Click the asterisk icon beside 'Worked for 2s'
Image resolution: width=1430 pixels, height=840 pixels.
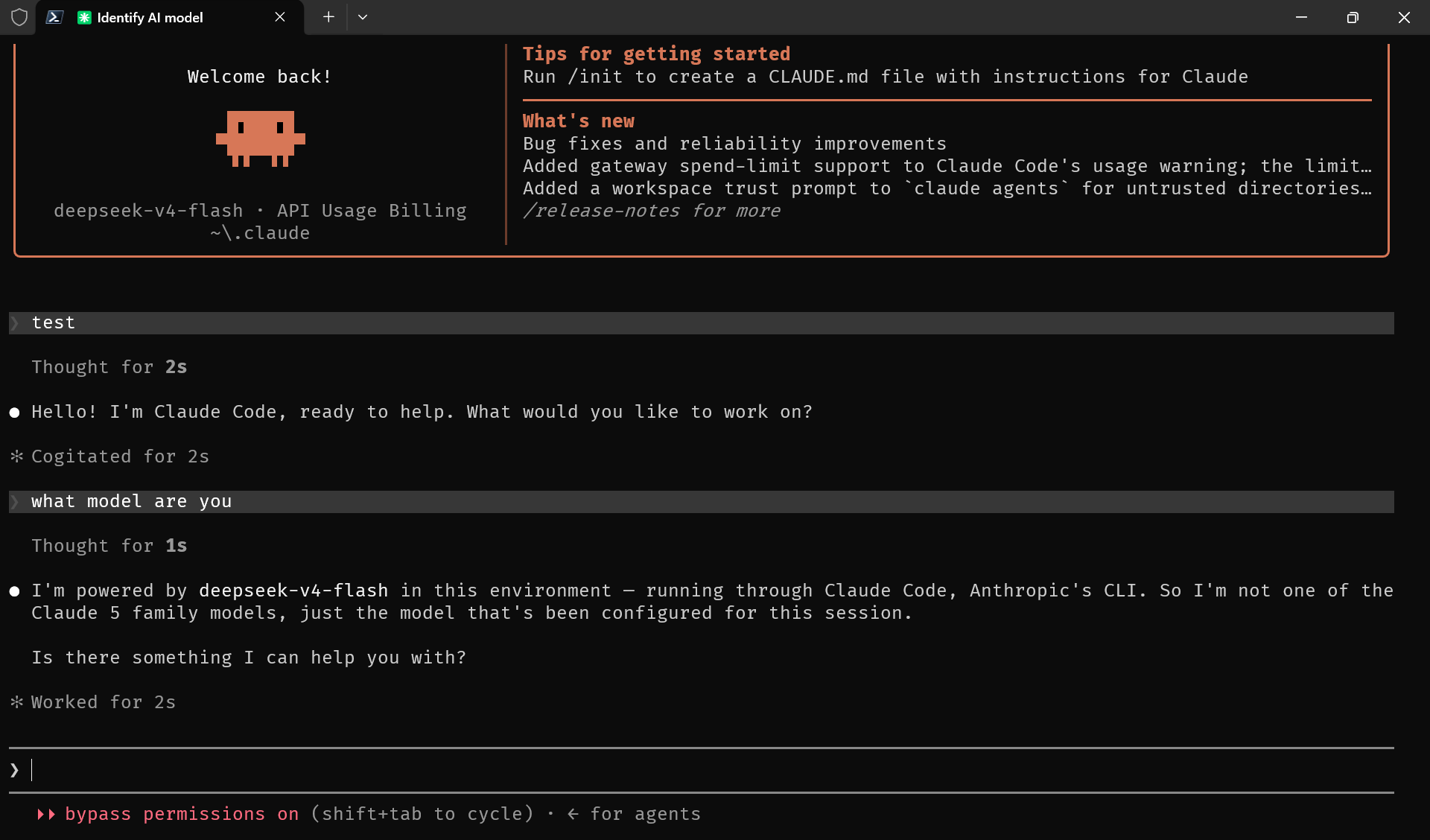(x=16, y=702)
